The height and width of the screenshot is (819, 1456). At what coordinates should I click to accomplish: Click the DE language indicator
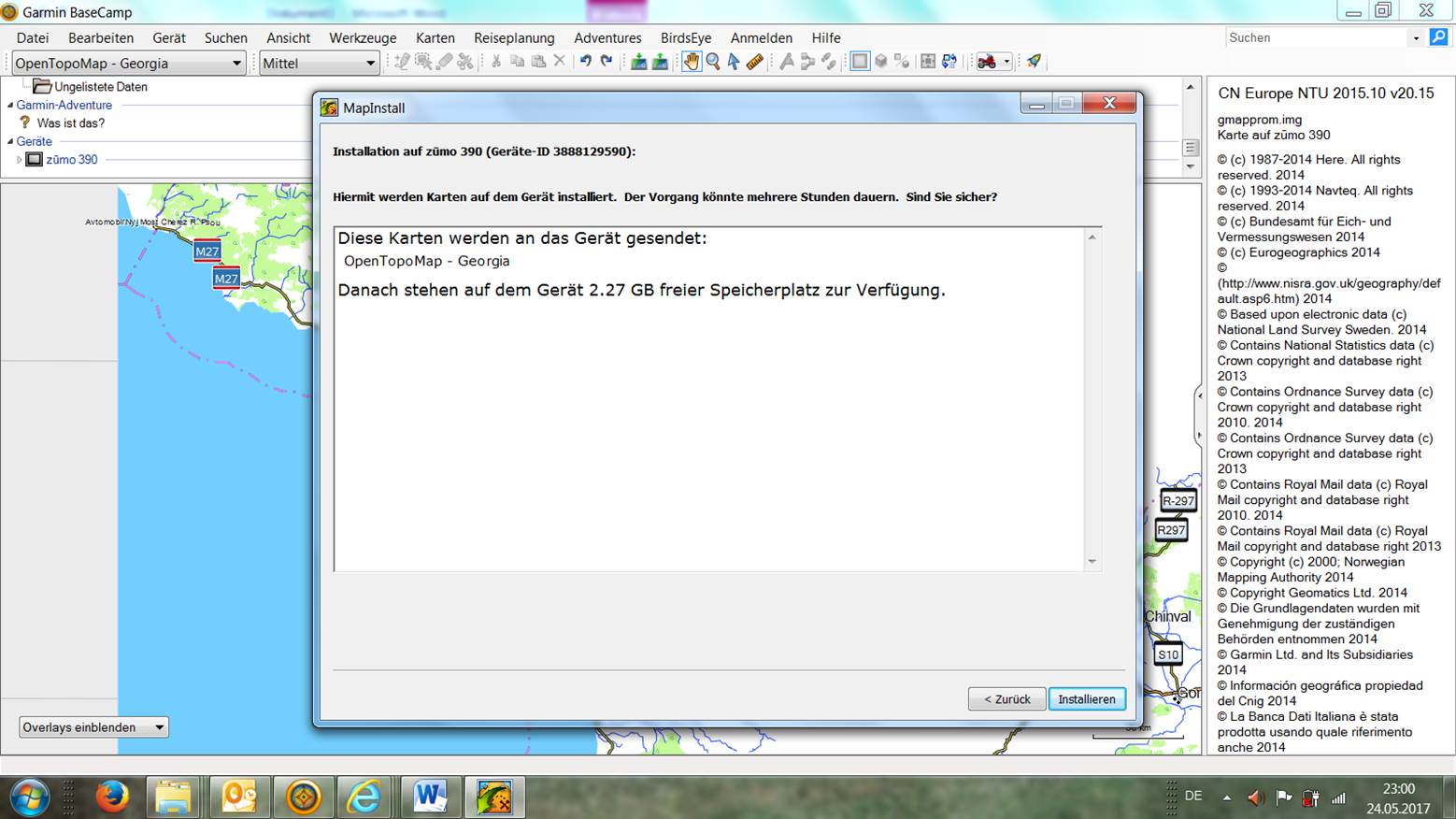[1193, 797]
